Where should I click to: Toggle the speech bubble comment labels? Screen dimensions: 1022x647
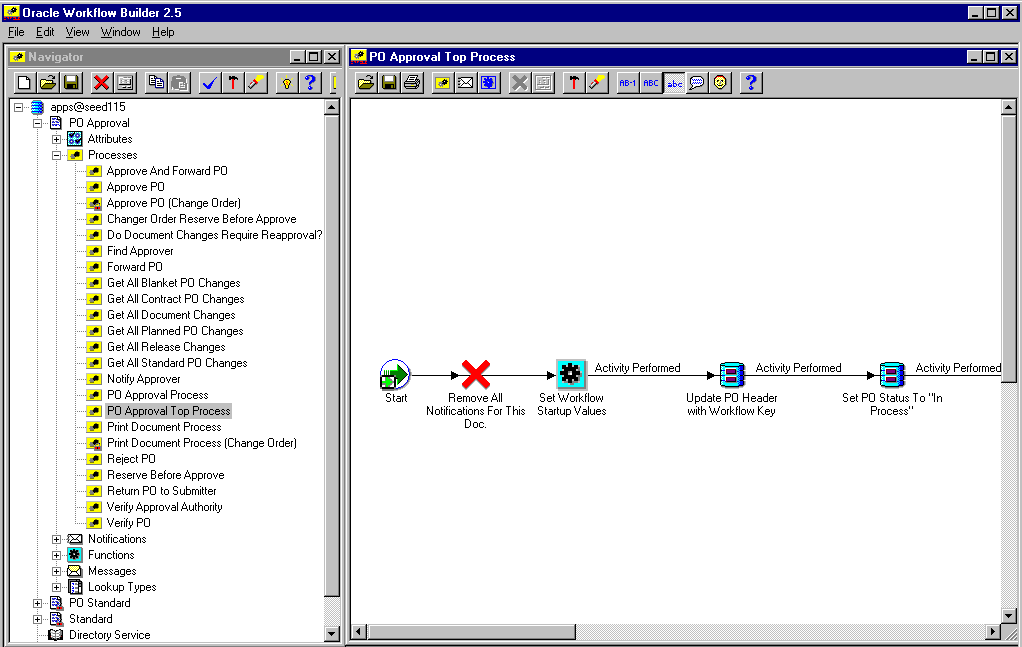point(697,83)
